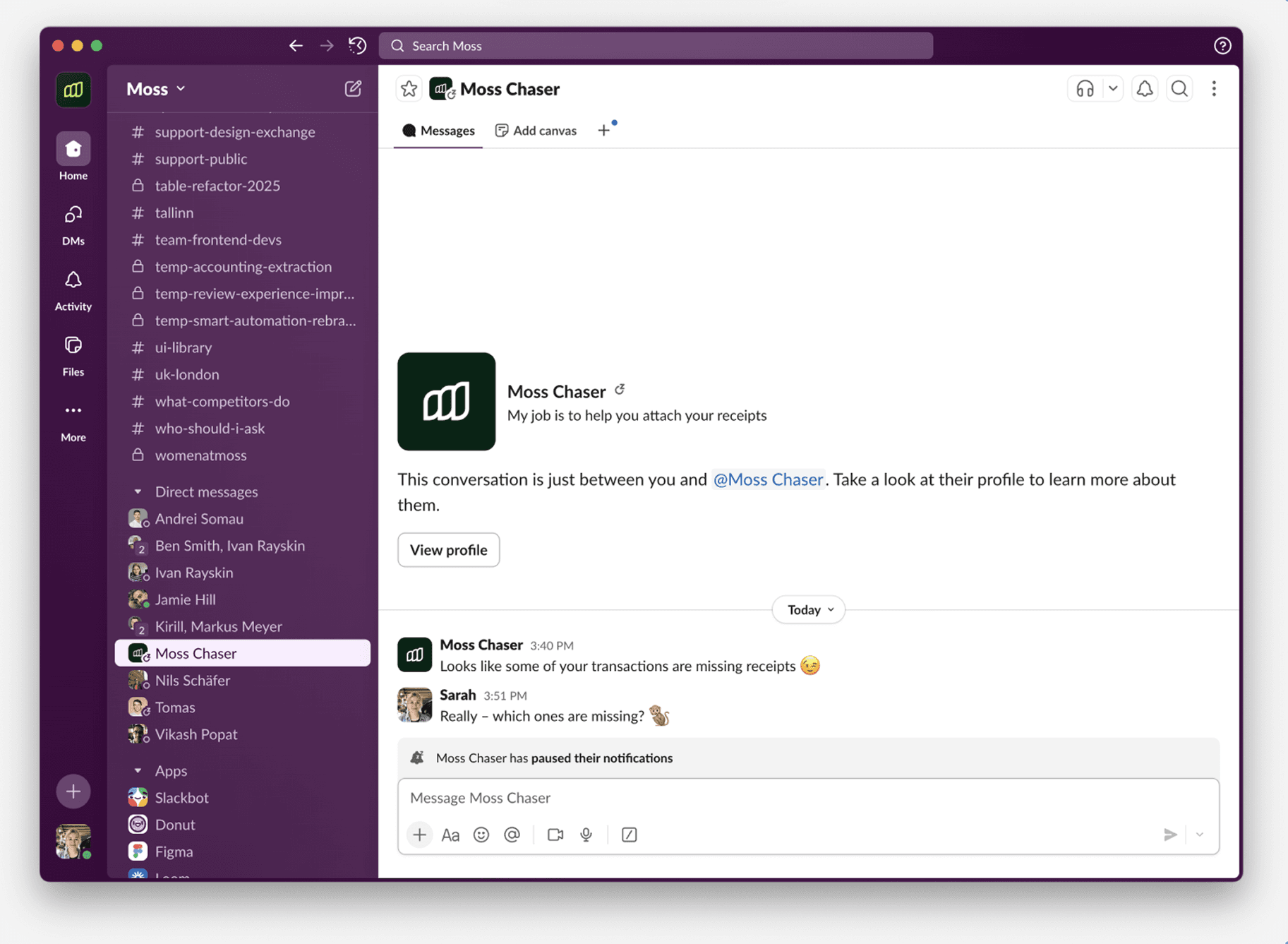This screenshot has height=944, width=1288.
Task: Open DMs from the left rail
Action: click(73, 215)
